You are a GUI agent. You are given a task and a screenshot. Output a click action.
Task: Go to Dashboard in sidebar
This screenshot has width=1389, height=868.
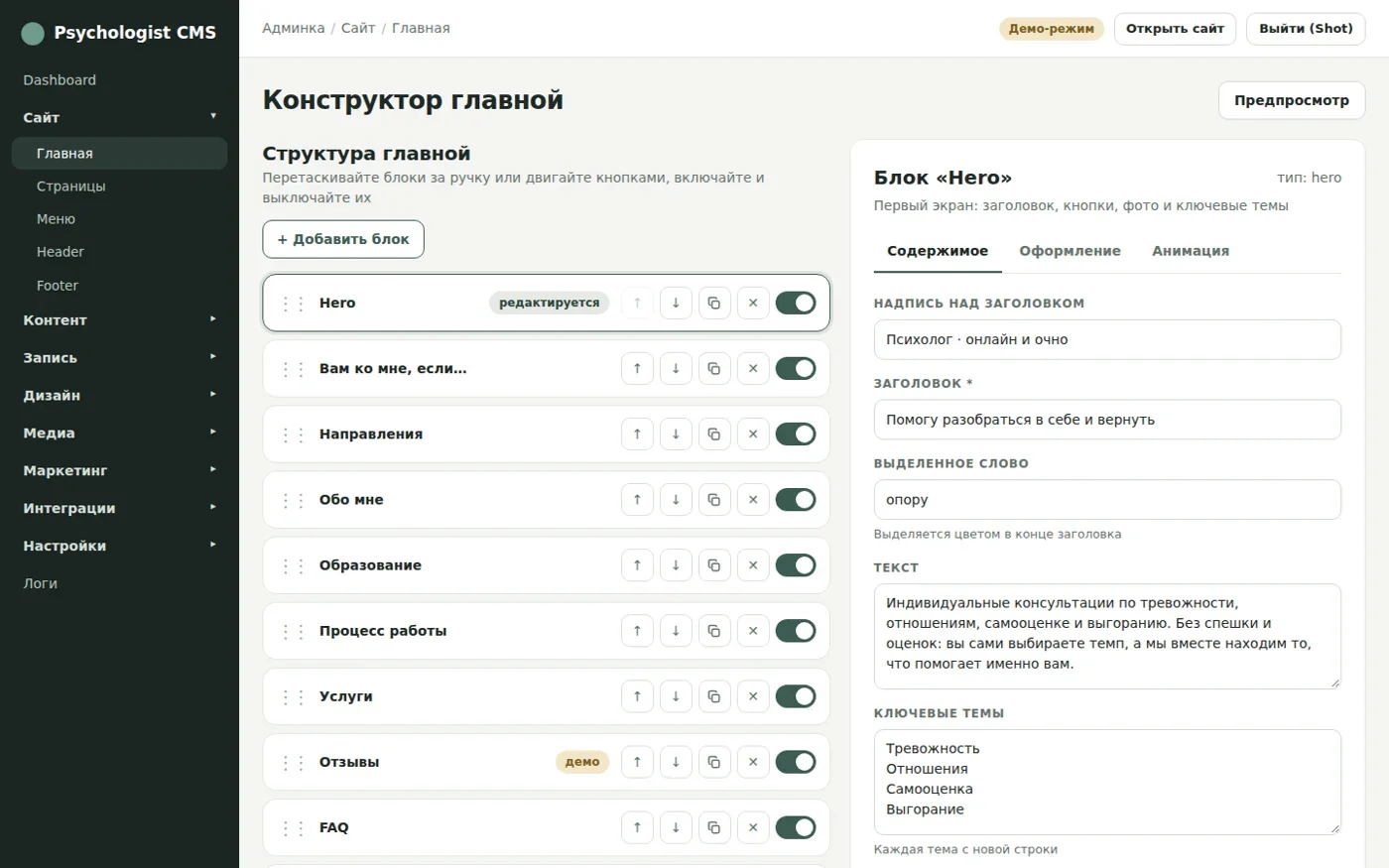pos(119,80)
